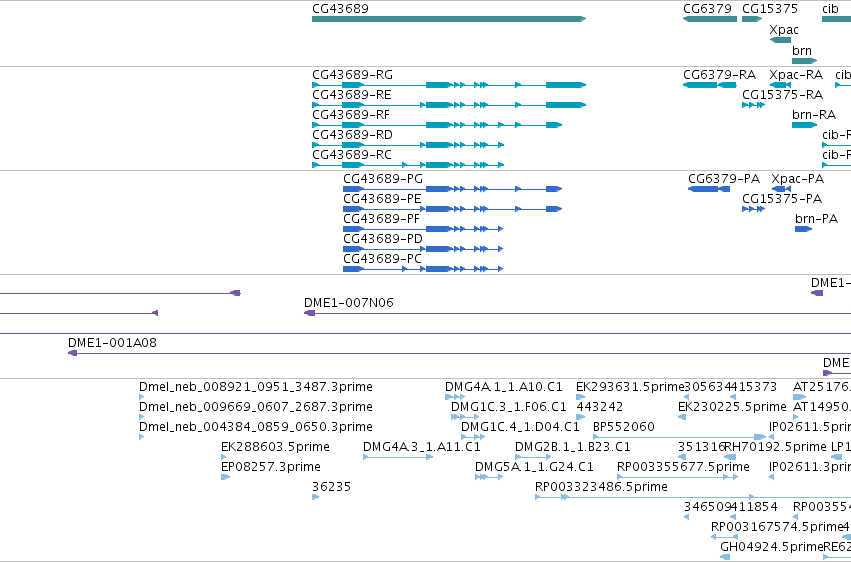Image resolution: width=851 pixels, height=562 pixels.
Task: Click the brn gene label
Action: [x=802, y=50]
